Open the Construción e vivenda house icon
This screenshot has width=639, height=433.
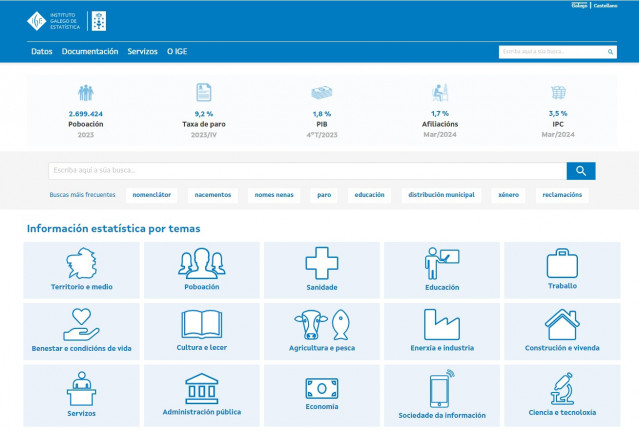(562, 324)
